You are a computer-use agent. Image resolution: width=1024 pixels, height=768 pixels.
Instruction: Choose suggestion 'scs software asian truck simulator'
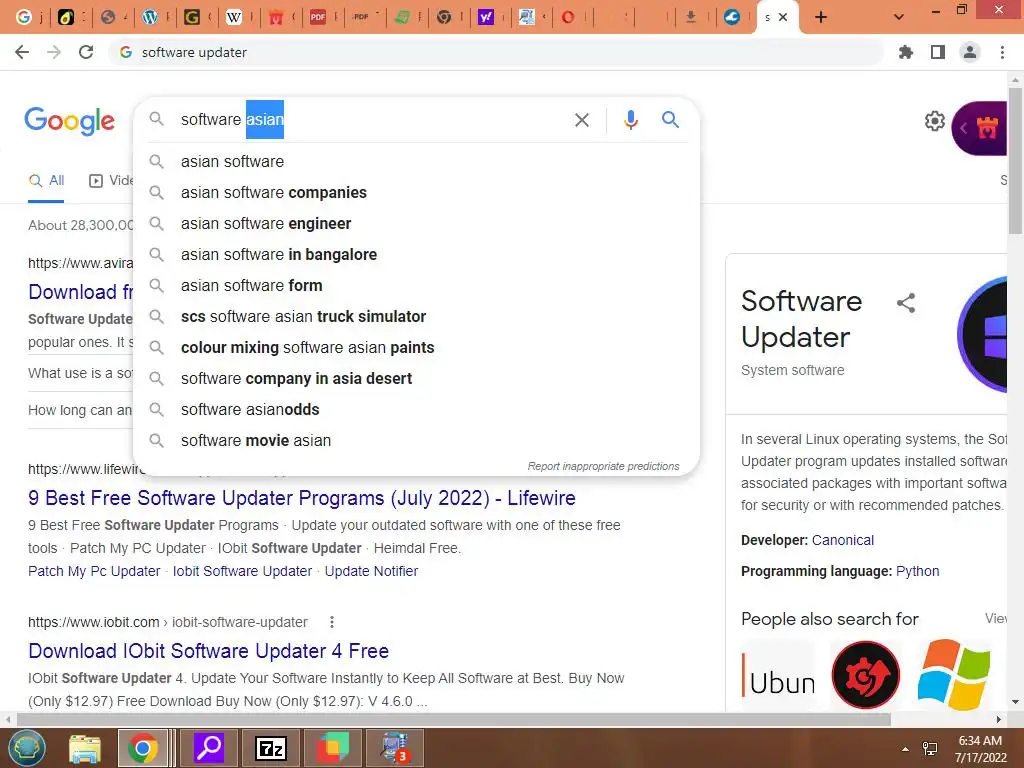[416, 317]
